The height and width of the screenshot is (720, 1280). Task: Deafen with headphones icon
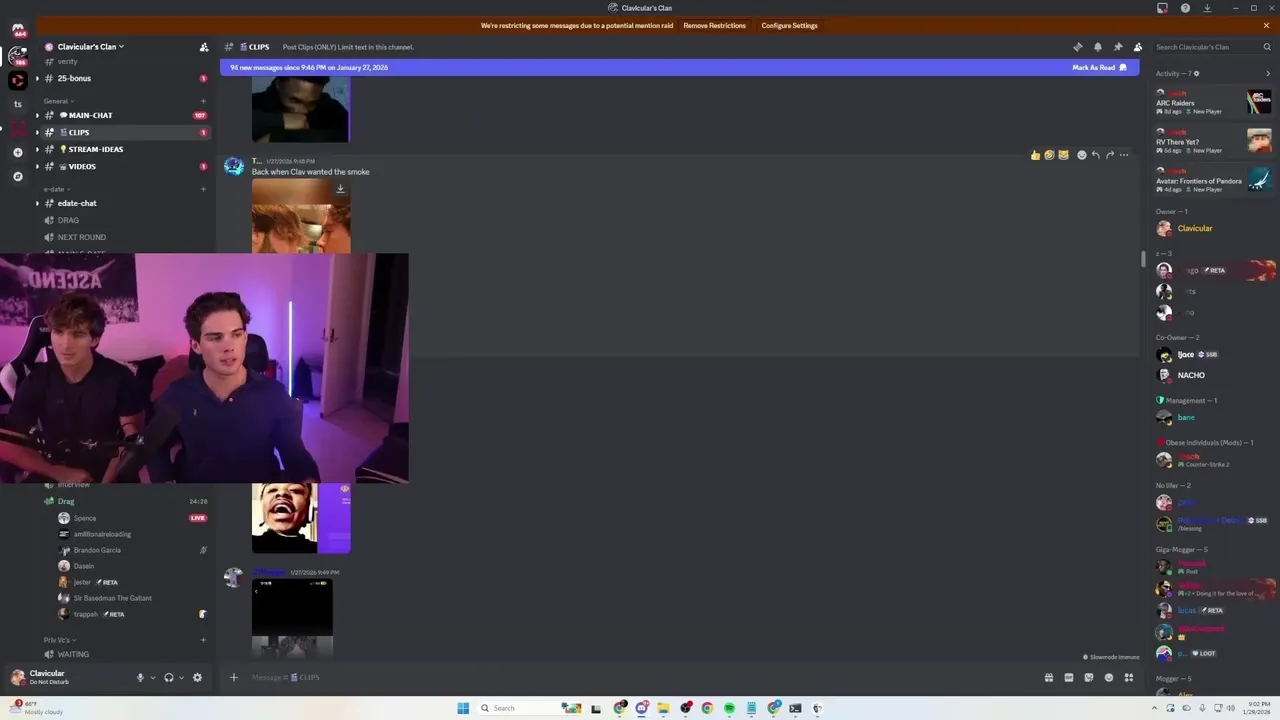pyautogui.click(x=168, y=677)
